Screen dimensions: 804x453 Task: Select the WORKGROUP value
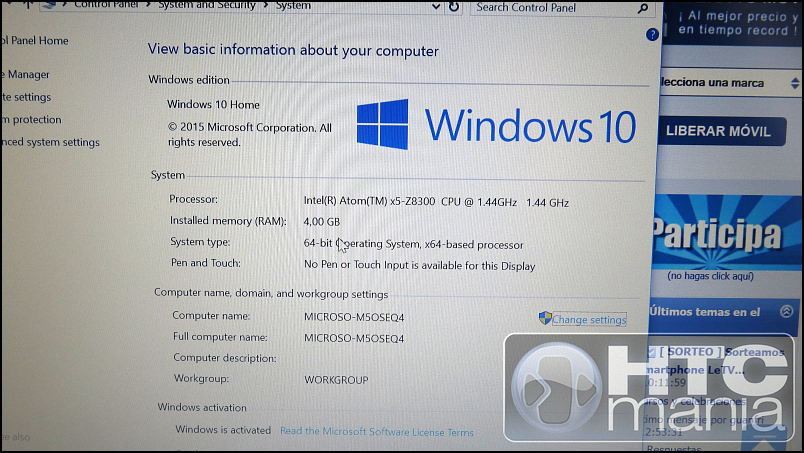tap(336, 380)
